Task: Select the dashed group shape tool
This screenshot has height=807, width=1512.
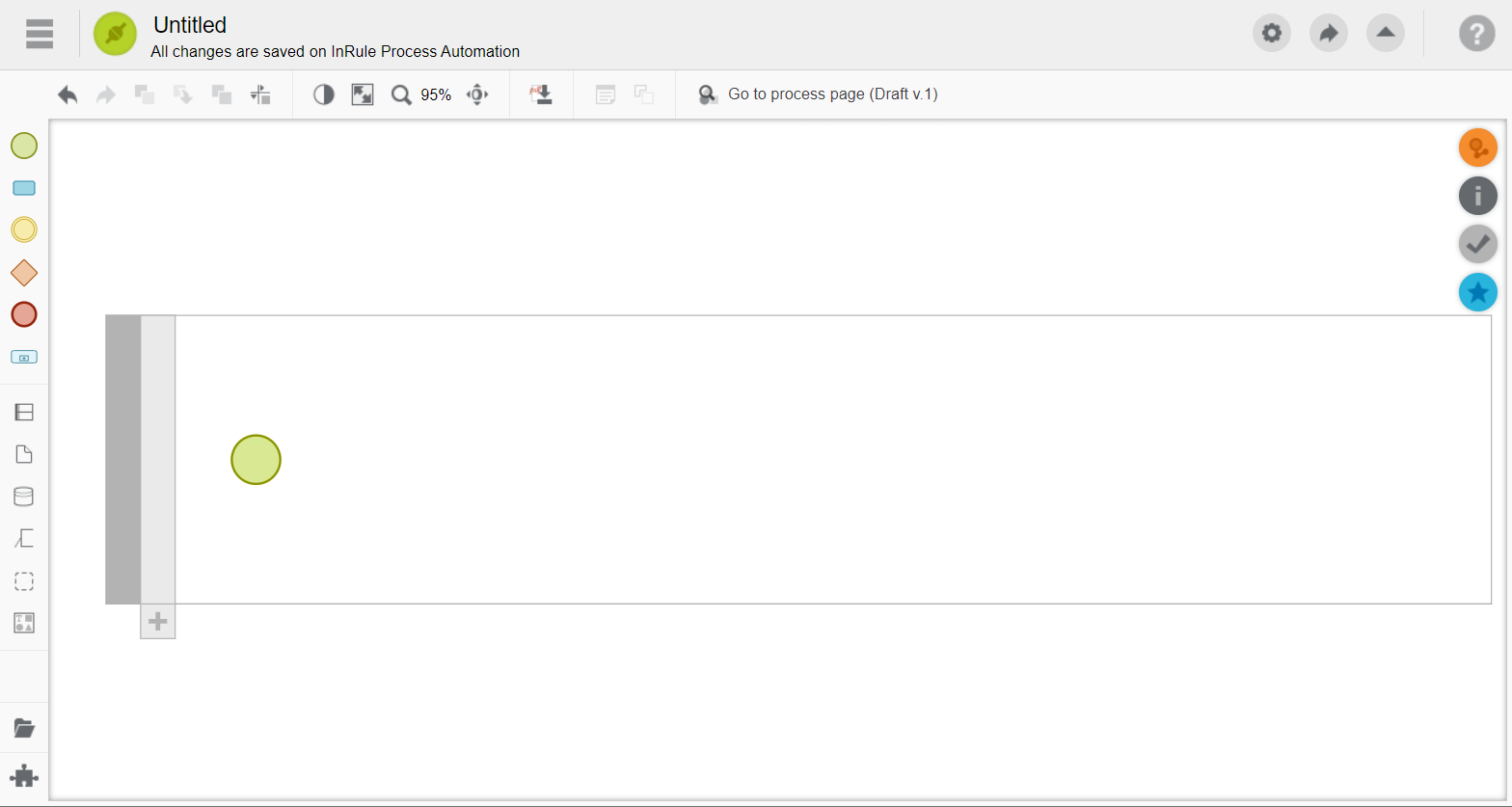Action: 24,581
